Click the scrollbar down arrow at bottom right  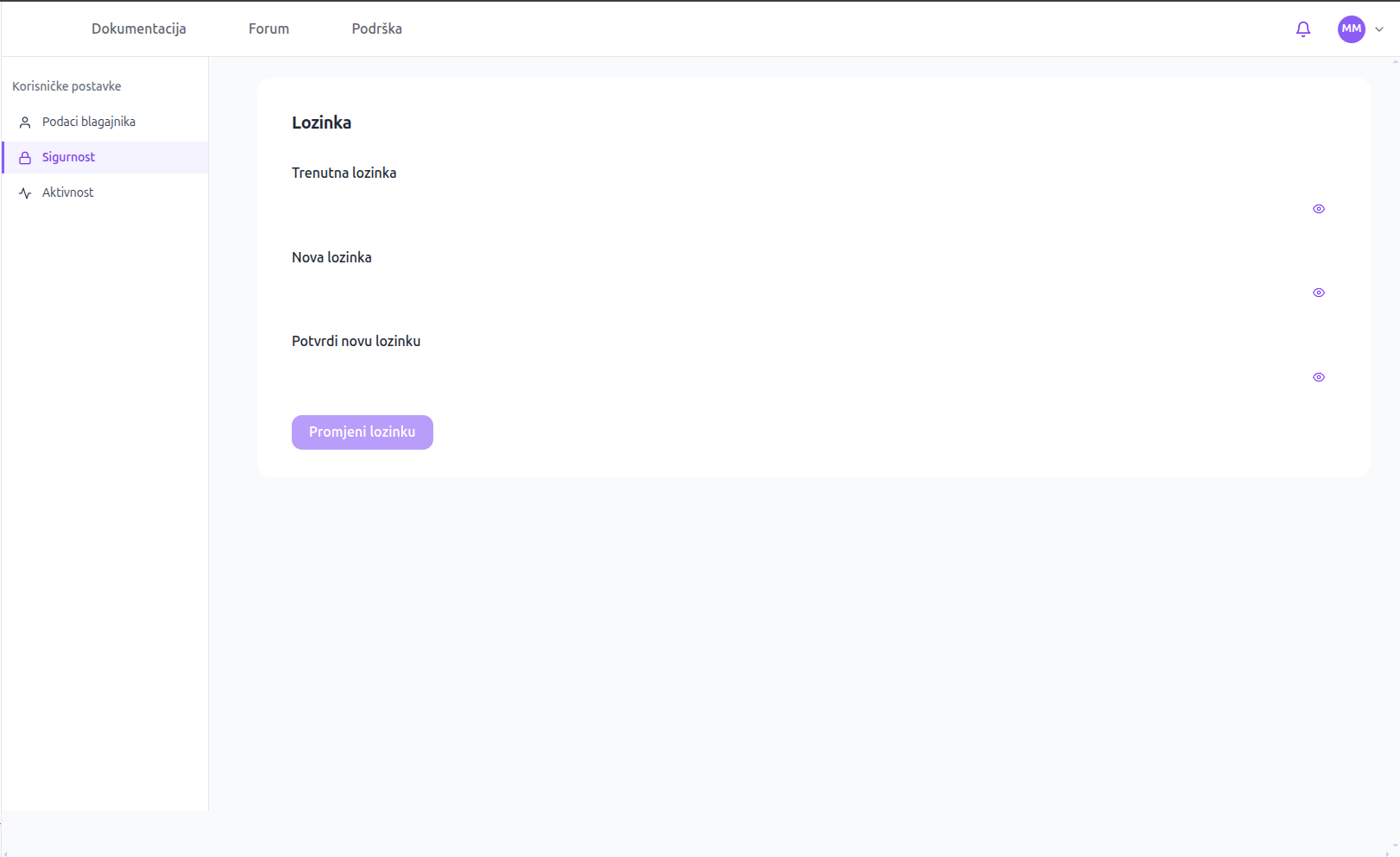[1395, 847]
